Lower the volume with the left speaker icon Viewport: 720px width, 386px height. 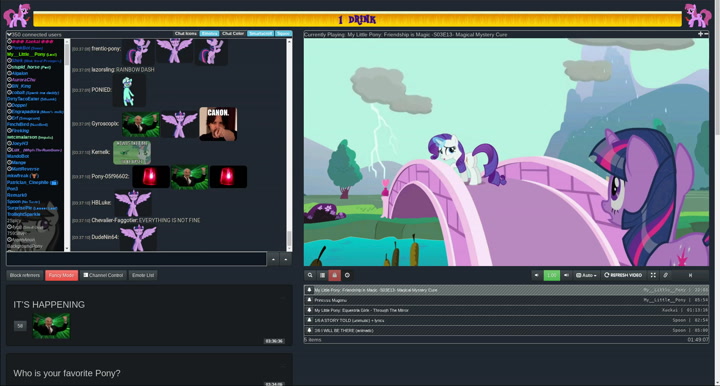point(536,275)
